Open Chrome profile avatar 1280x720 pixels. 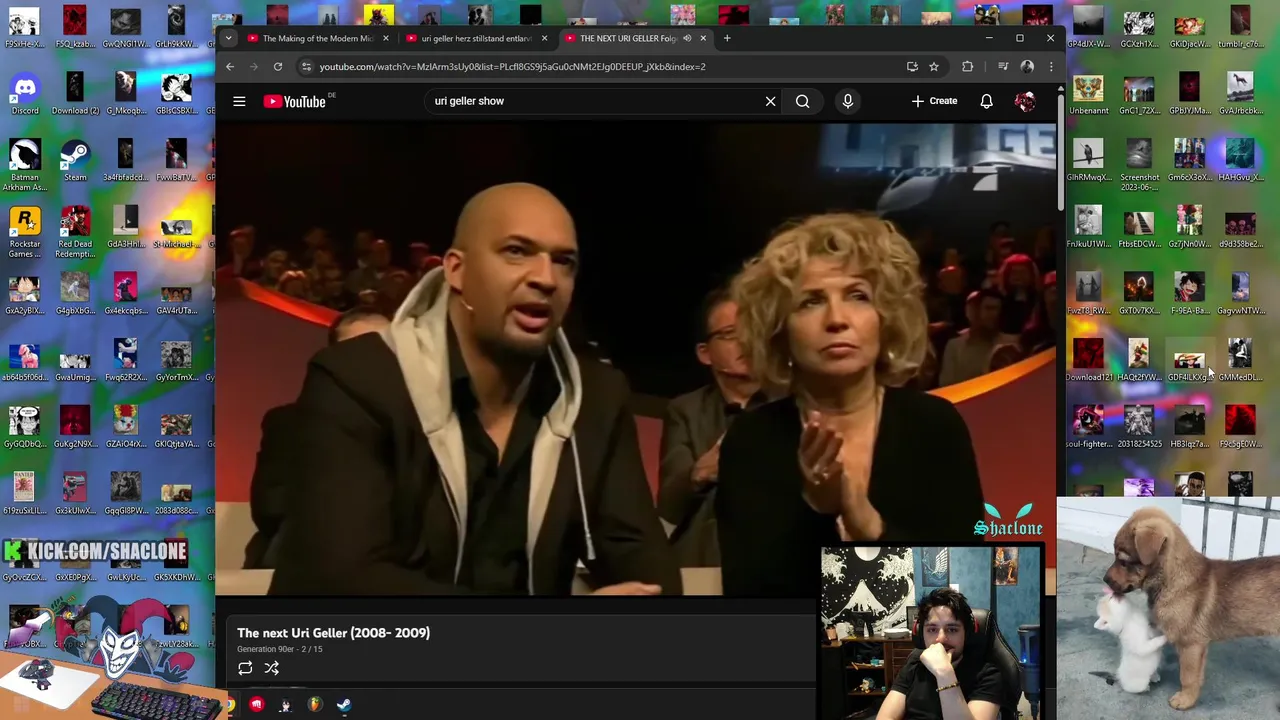1027,67
